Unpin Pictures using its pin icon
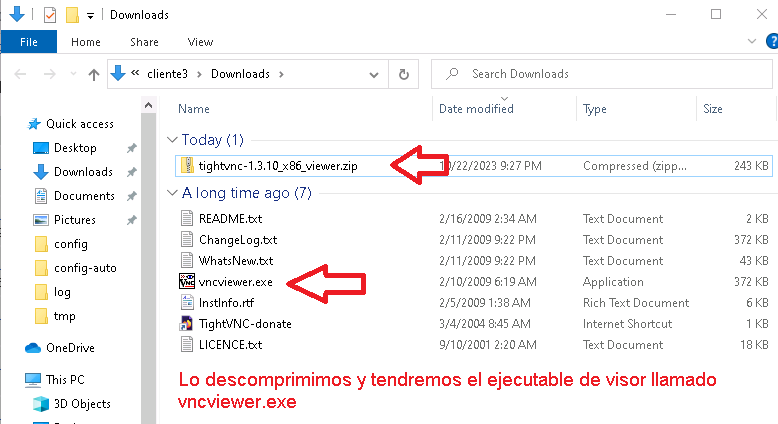The width and height of the screenshot is (778, 424). [131, 220]
